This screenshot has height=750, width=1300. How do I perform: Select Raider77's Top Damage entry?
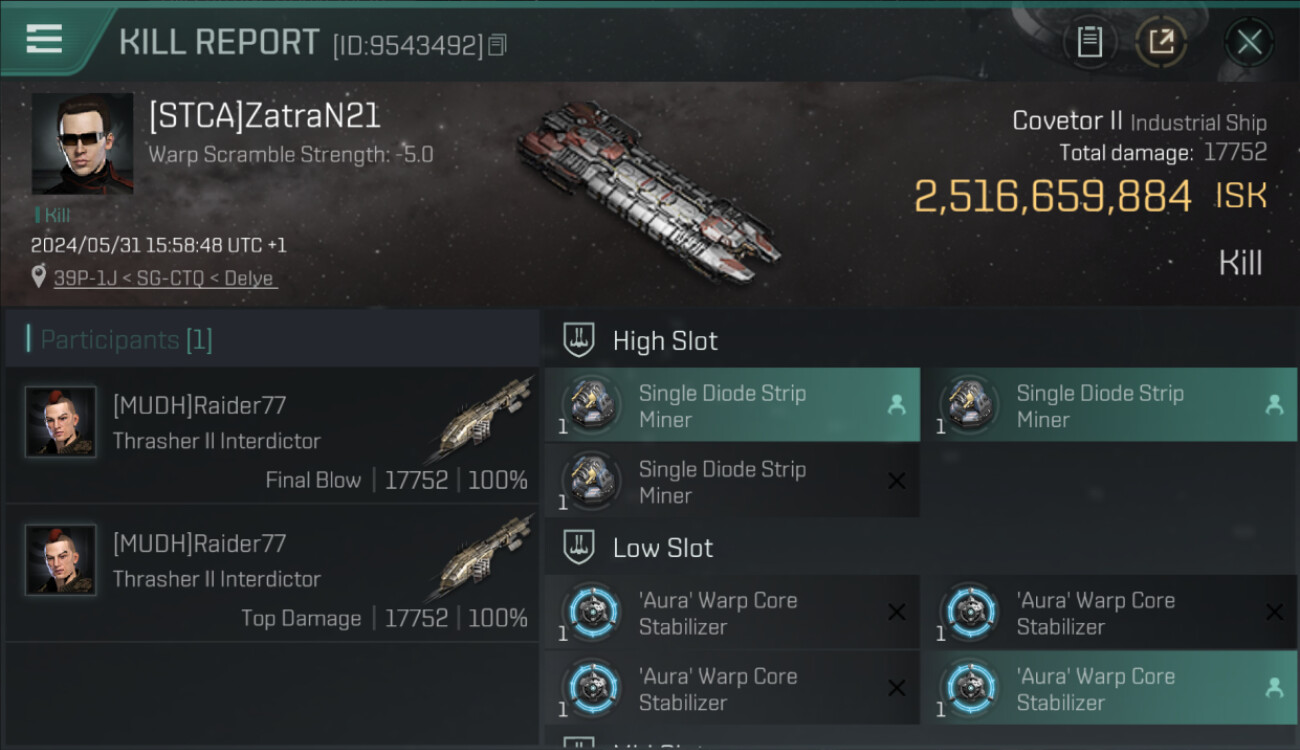coord(272,573)
